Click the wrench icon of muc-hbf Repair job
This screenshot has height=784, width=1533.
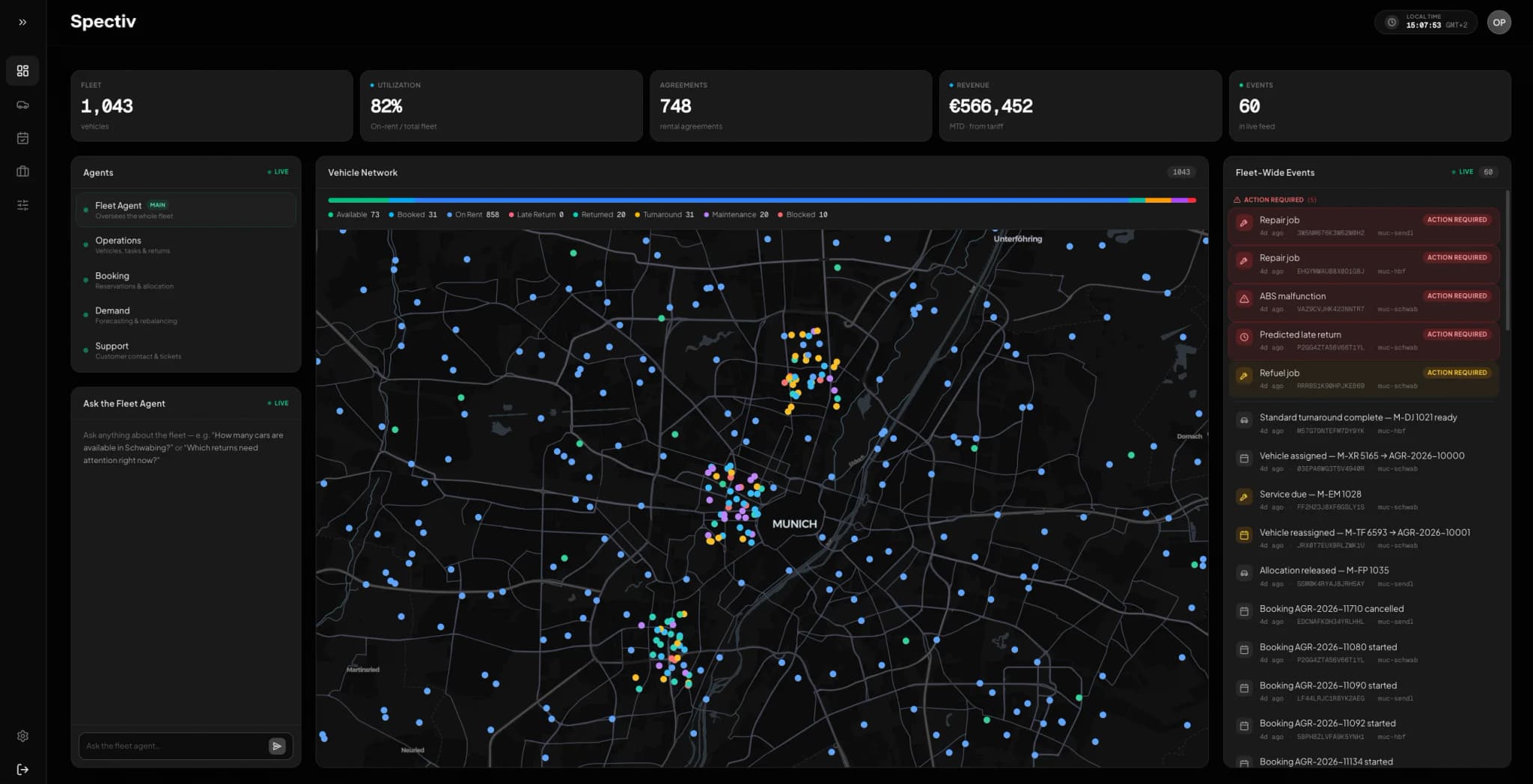coord(1244,262)
